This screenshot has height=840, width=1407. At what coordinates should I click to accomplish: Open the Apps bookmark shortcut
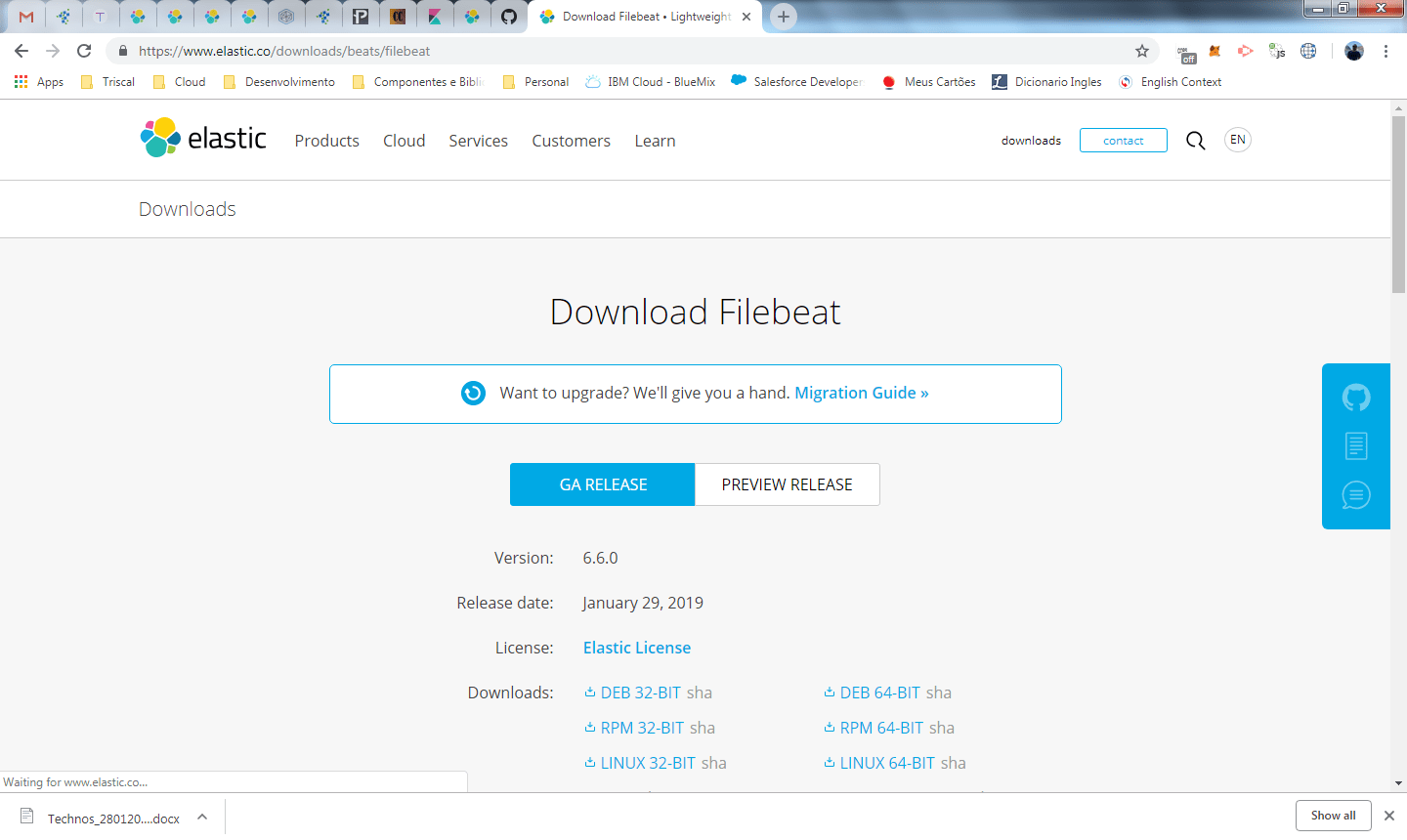[x=39, y=82]
